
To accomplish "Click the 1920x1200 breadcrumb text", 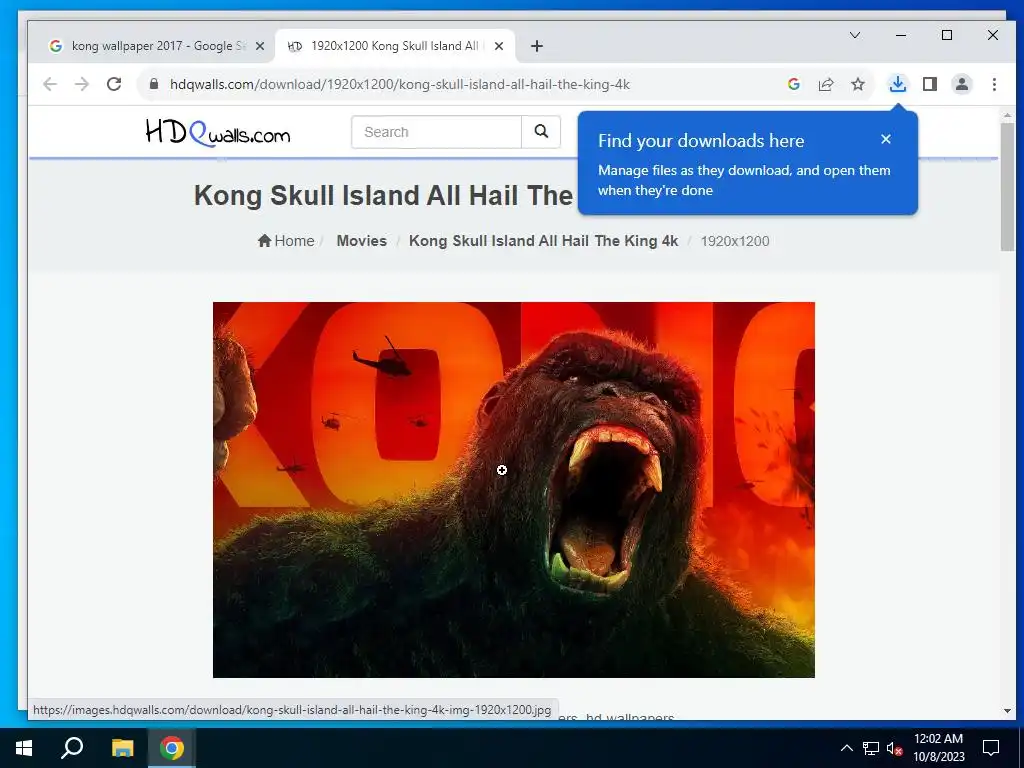I will point(735,241).
